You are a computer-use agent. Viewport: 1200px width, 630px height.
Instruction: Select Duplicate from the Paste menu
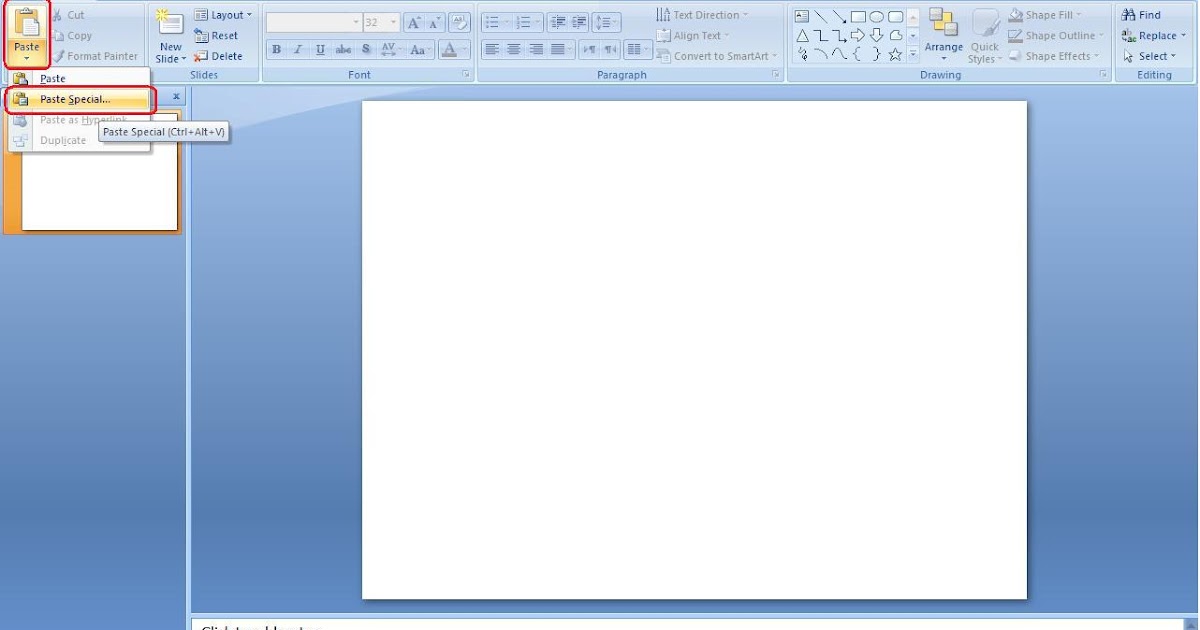pos(64,140)
